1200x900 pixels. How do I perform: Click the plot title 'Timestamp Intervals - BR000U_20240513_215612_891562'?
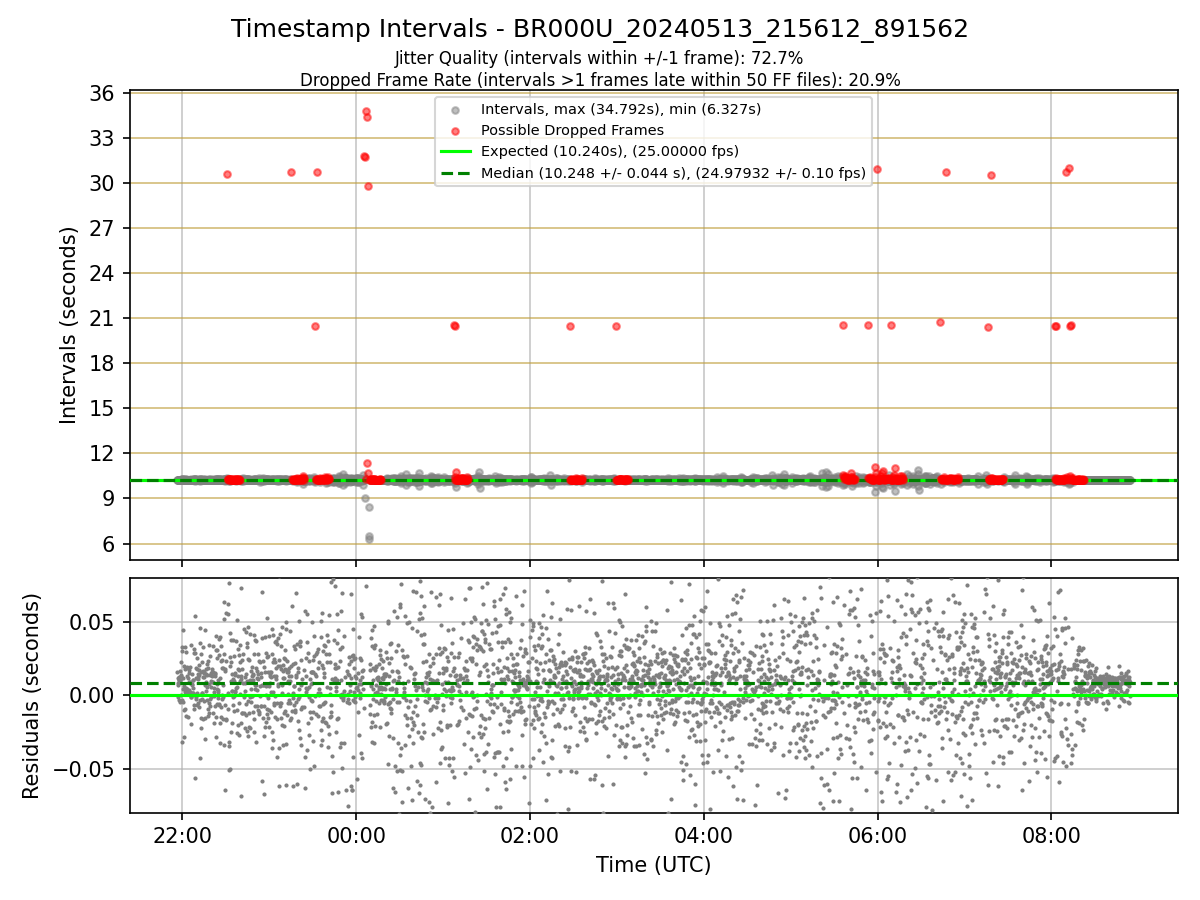click(x=600, y=29)
